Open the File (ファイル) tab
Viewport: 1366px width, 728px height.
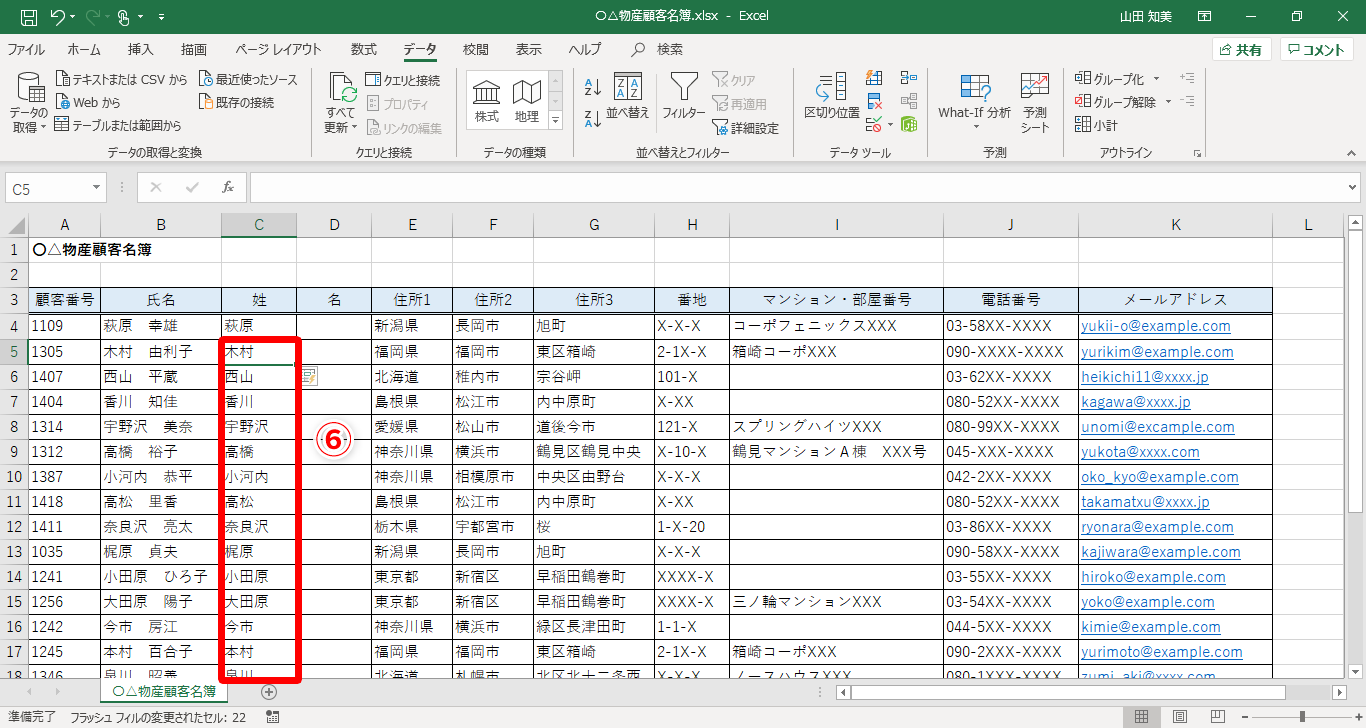click(x=26, y=49)
